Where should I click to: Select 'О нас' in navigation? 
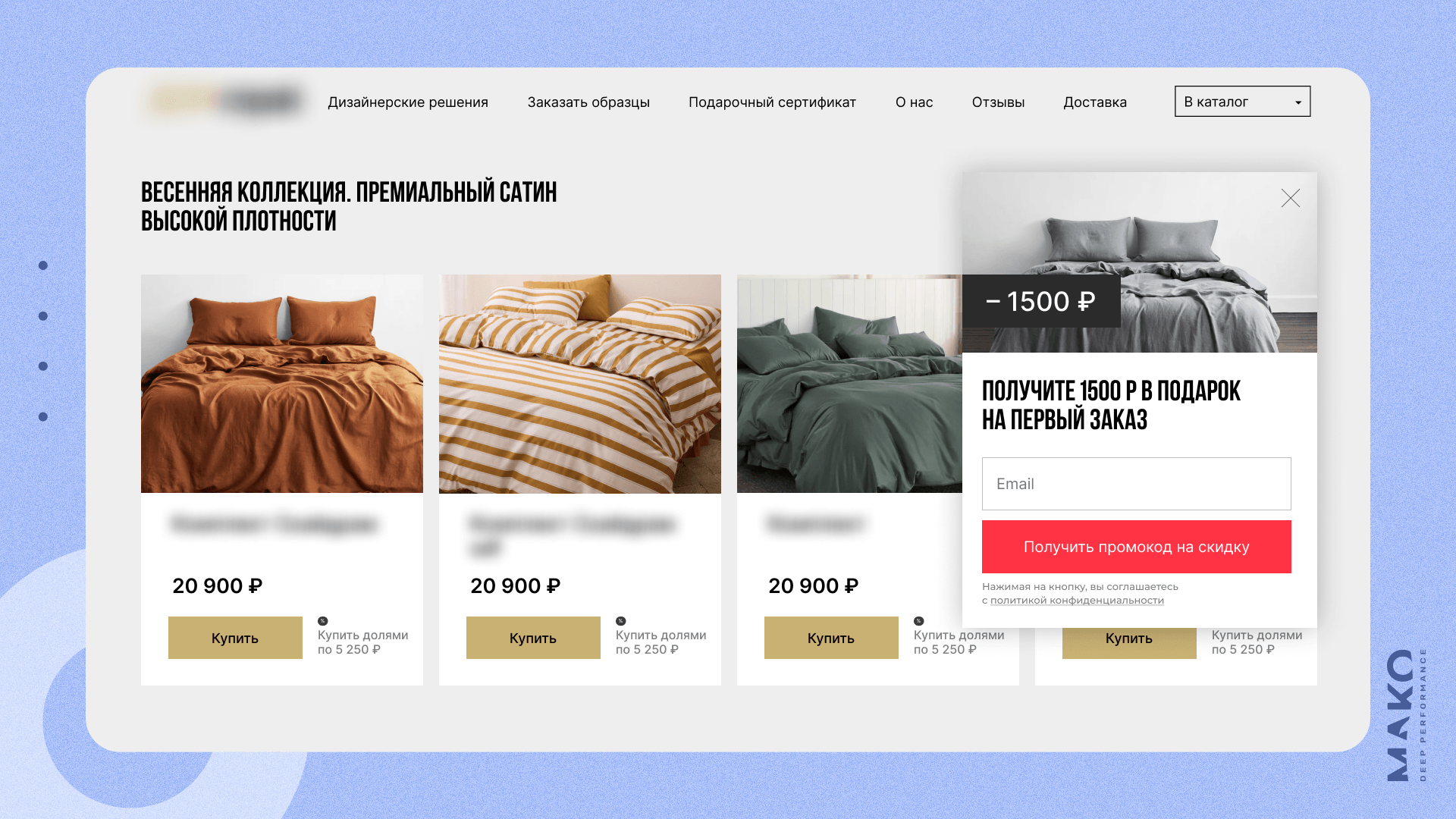tap(914, 102)
